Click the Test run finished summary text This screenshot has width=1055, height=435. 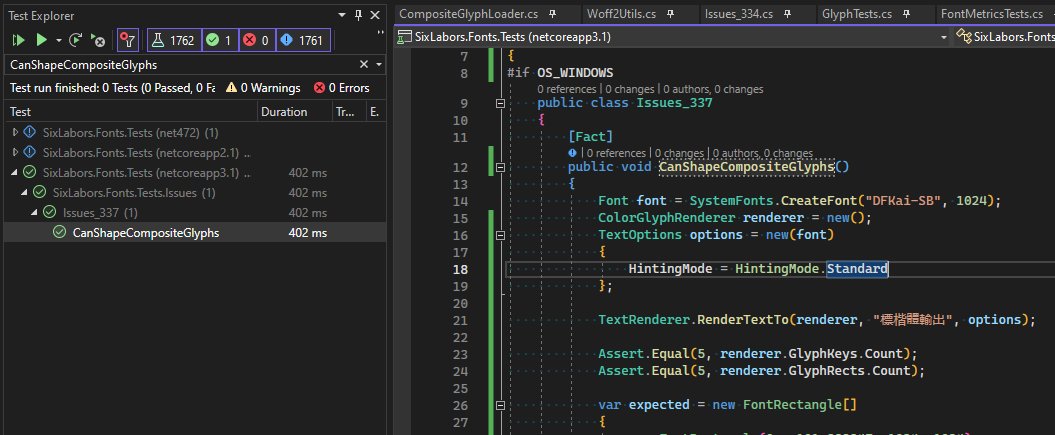pyautogui.click(x=112, y=87)
